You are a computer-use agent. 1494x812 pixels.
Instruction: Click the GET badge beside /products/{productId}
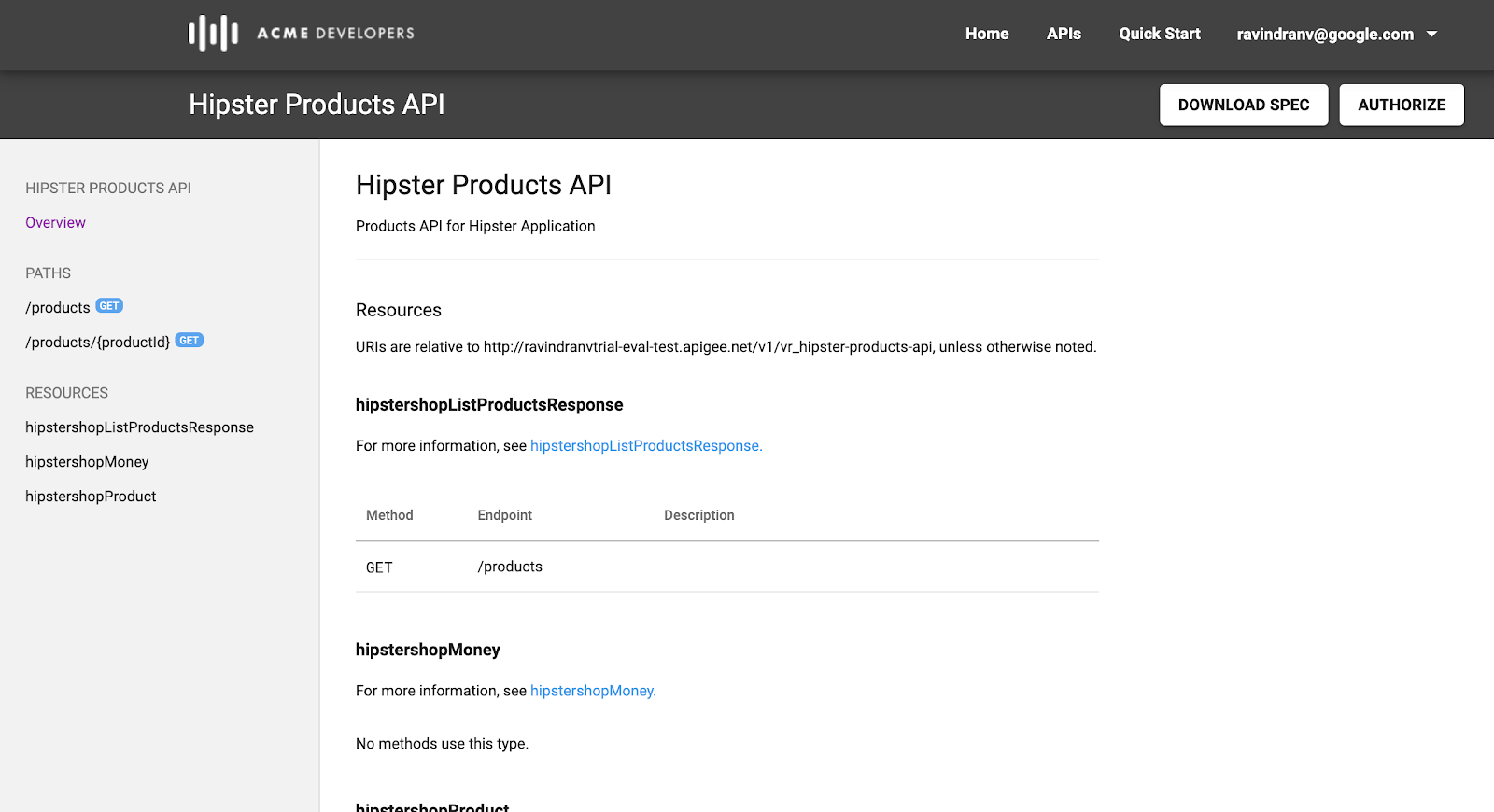tap(190, 341)
